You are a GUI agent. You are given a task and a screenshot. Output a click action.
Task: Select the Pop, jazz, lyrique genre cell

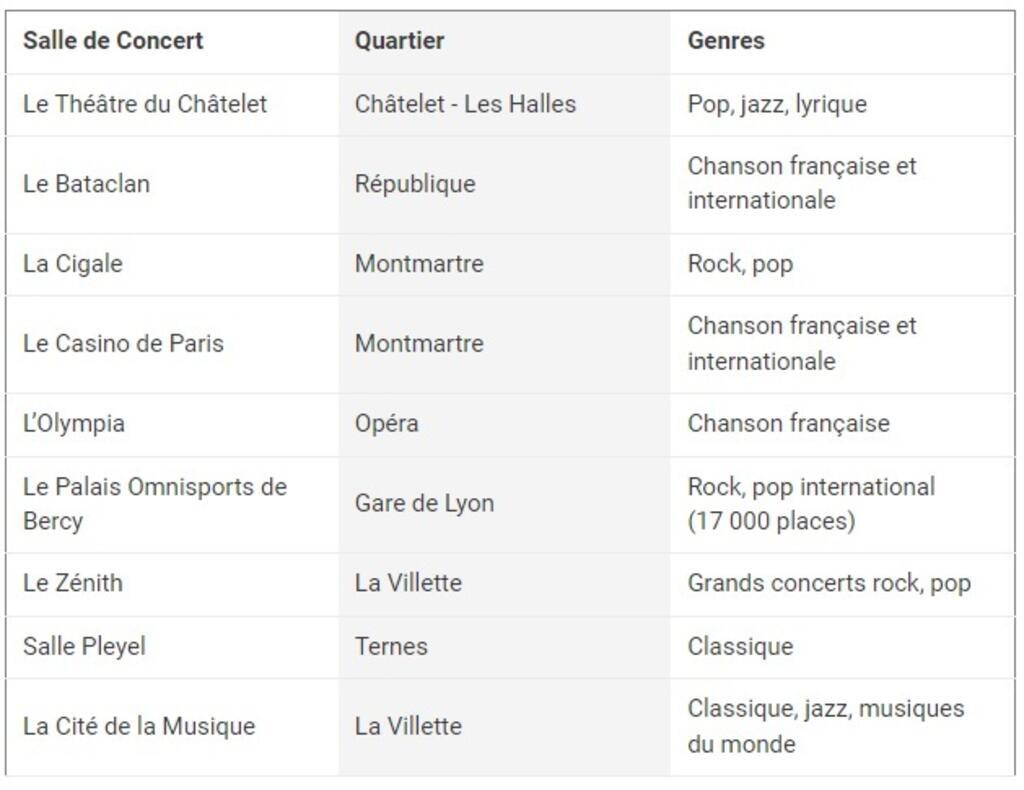(842, 104)
